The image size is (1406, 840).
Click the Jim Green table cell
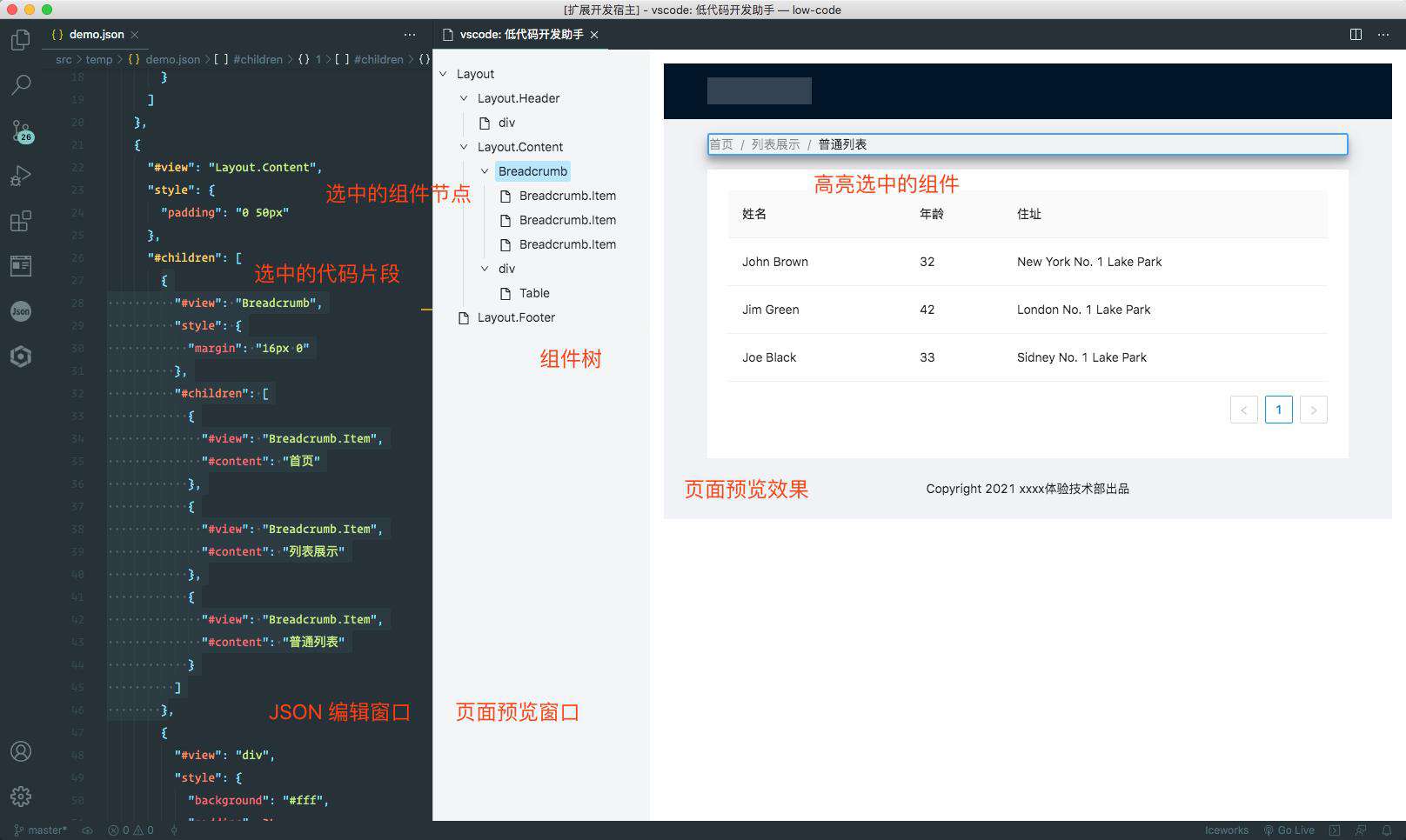[771, 310]
